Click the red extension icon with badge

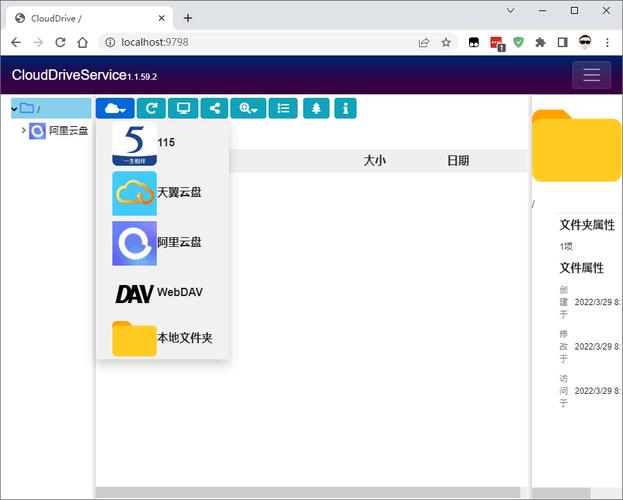click(x=497, y=43)
